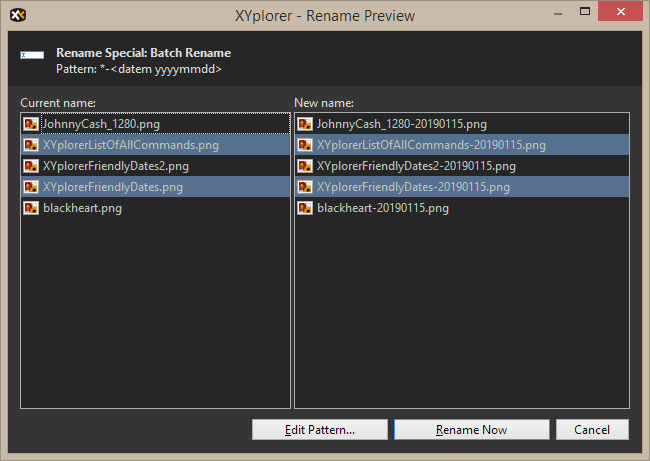Open the Edit Pattern dialog
The image size is (650, 461).
(x=320, y=429)
